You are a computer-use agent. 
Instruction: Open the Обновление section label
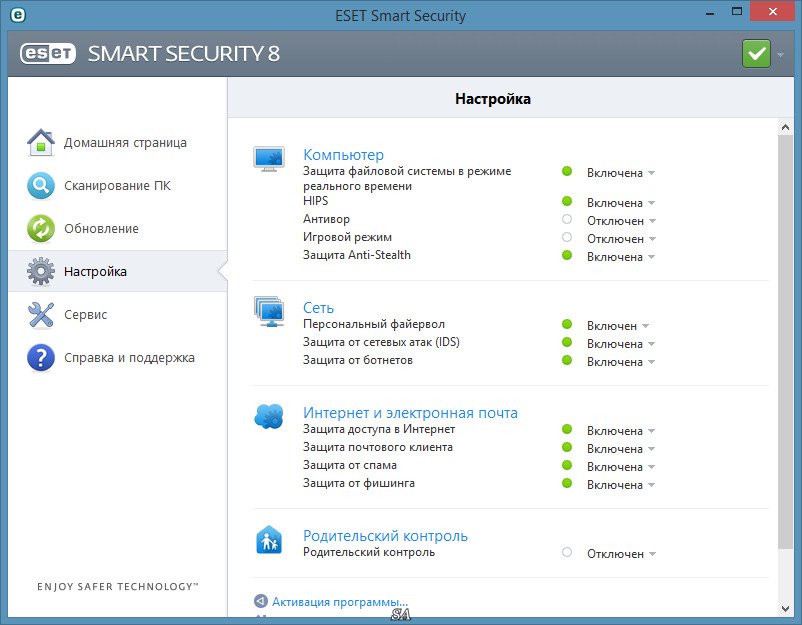101,229
